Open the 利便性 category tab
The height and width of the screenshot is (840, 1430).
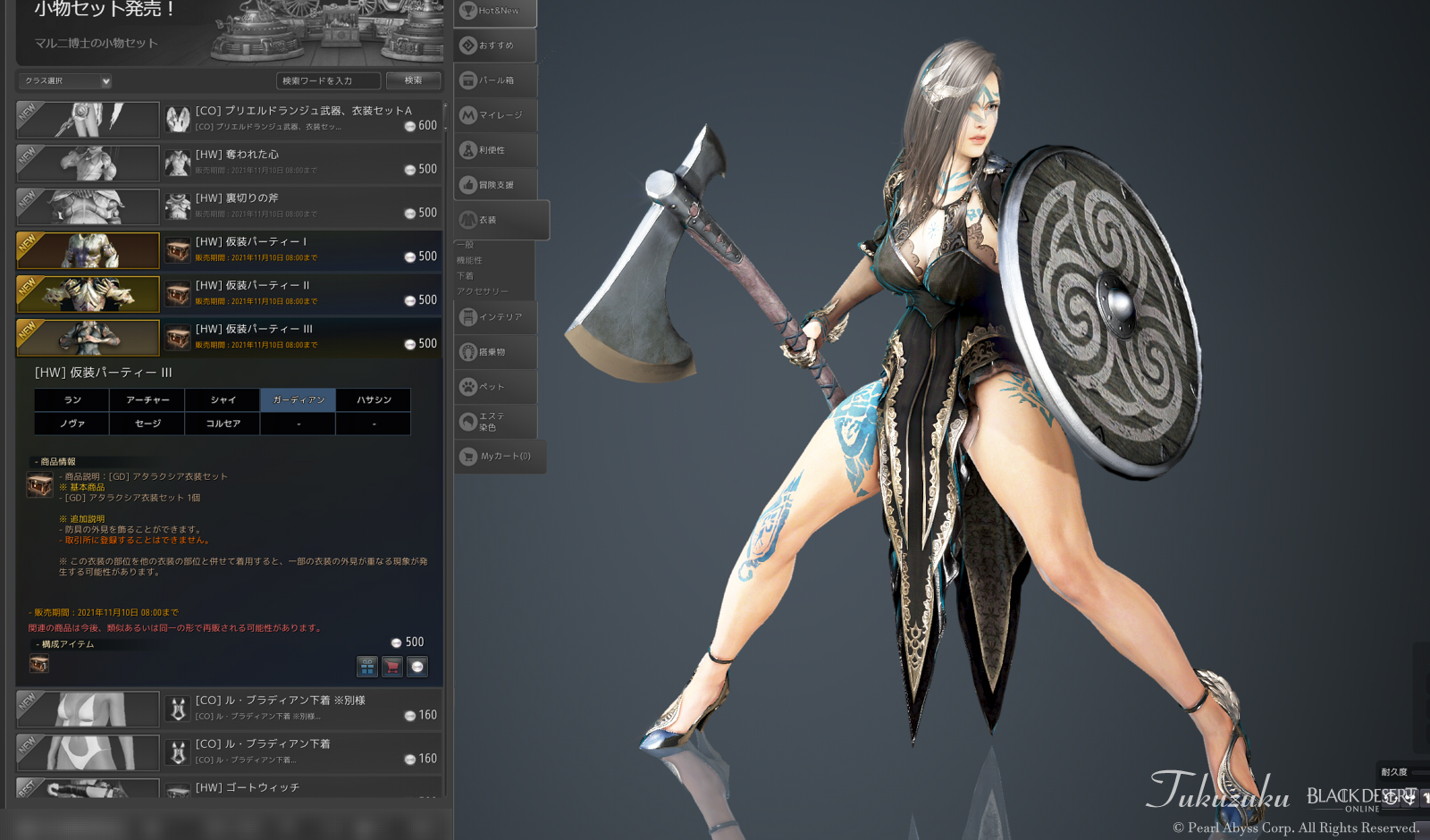coord(496,150)
